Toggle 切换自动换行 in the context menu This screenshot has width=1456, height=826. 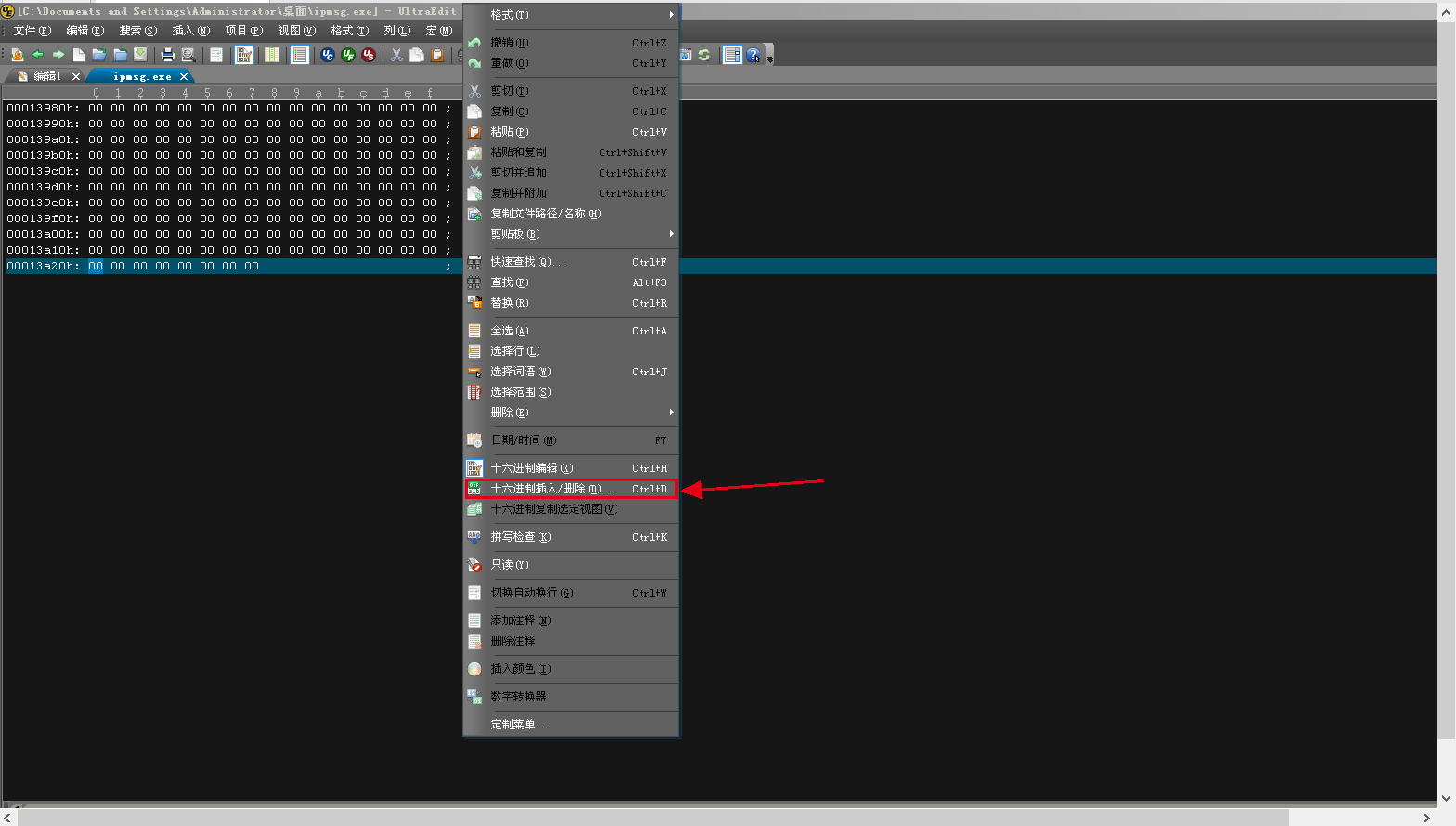coord(571,593)
